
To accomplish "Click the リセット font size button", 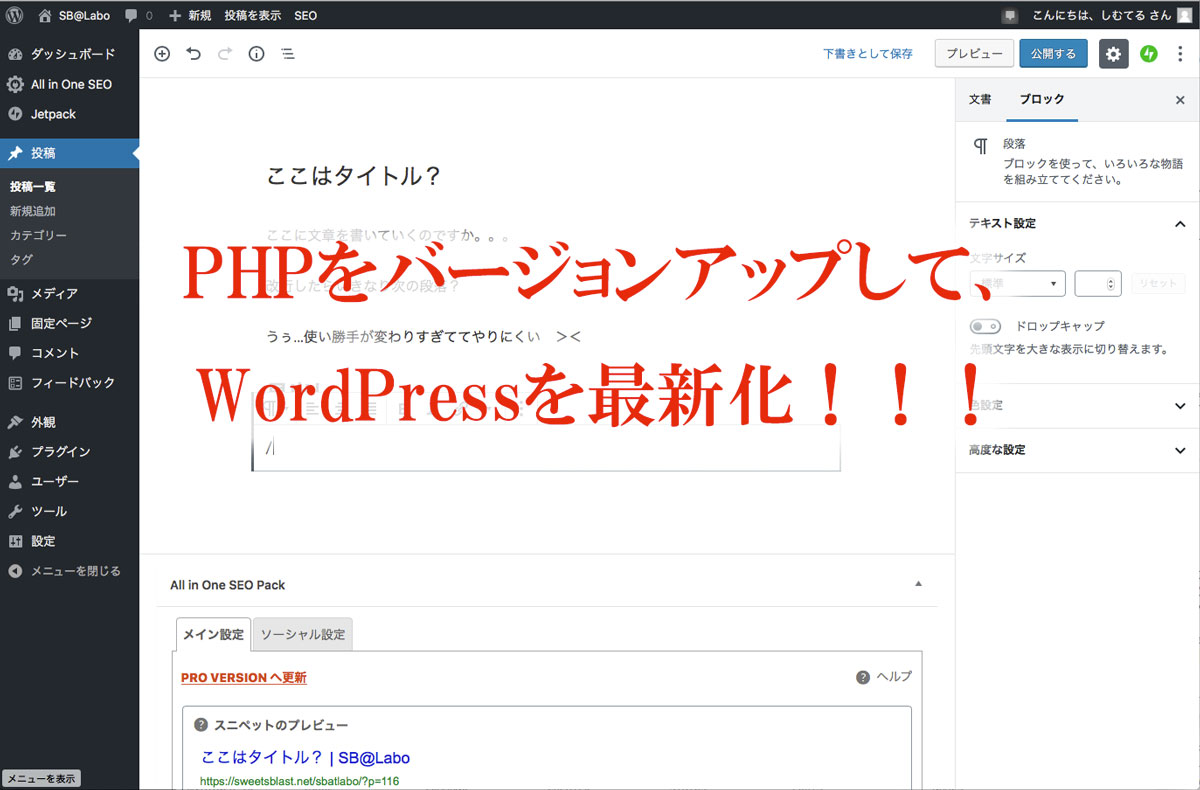I will click(1158, 284).
